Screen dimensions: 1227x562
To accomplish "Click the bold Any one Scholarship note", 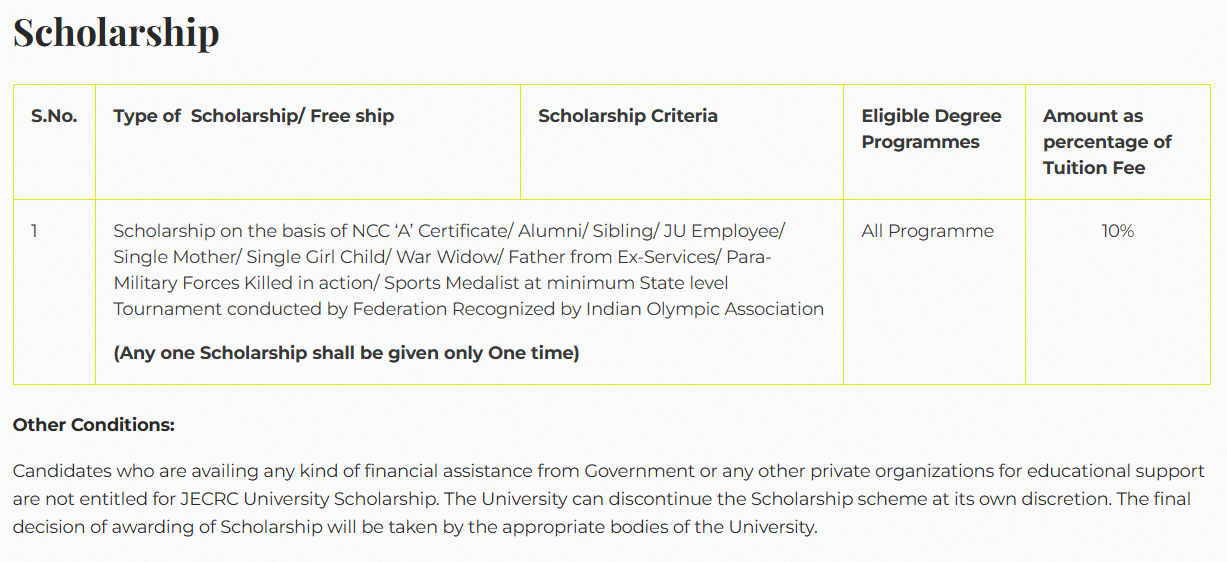I will click(346, 353).
